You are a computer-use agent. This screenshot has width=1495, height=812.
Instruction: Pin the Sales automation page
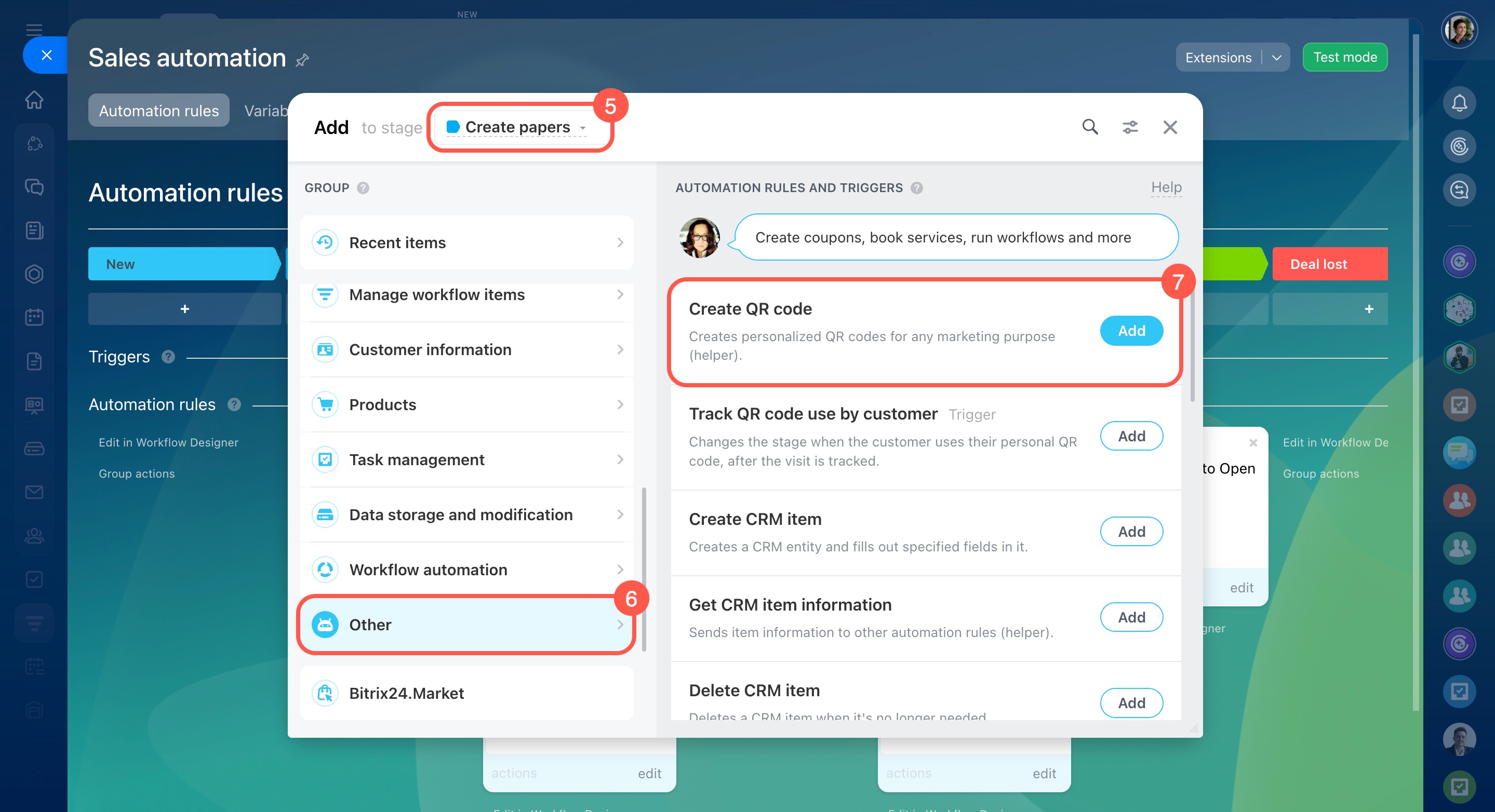(x=302, y=60)
